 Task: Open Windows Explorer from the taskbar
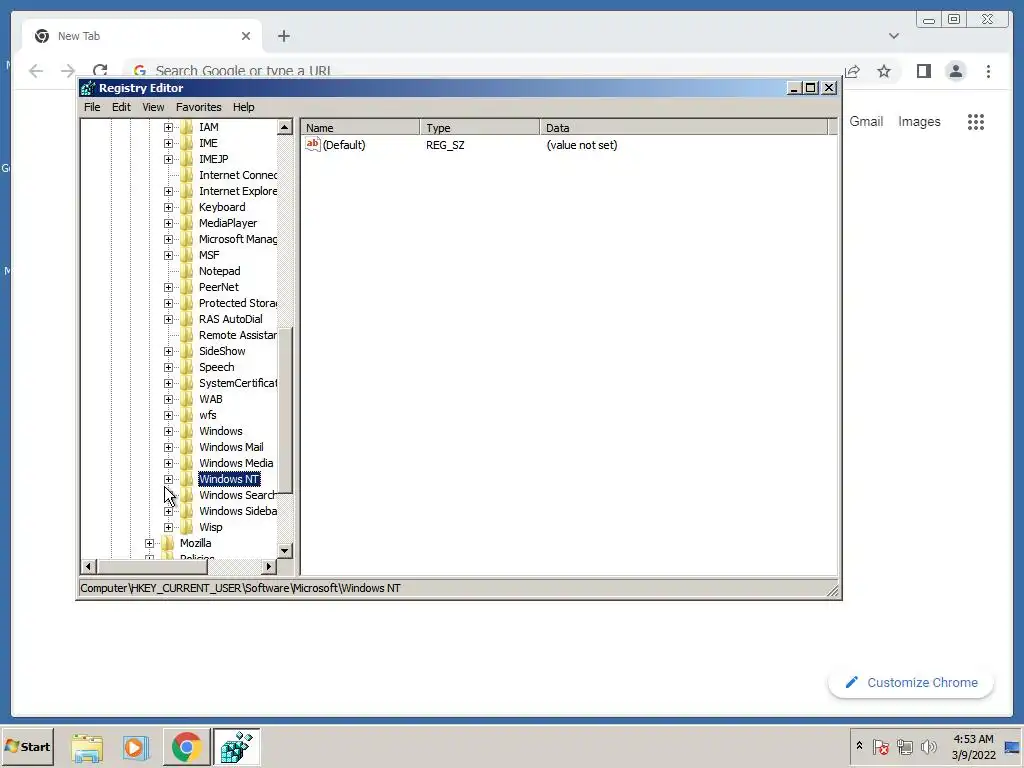(x=87, y=748)
